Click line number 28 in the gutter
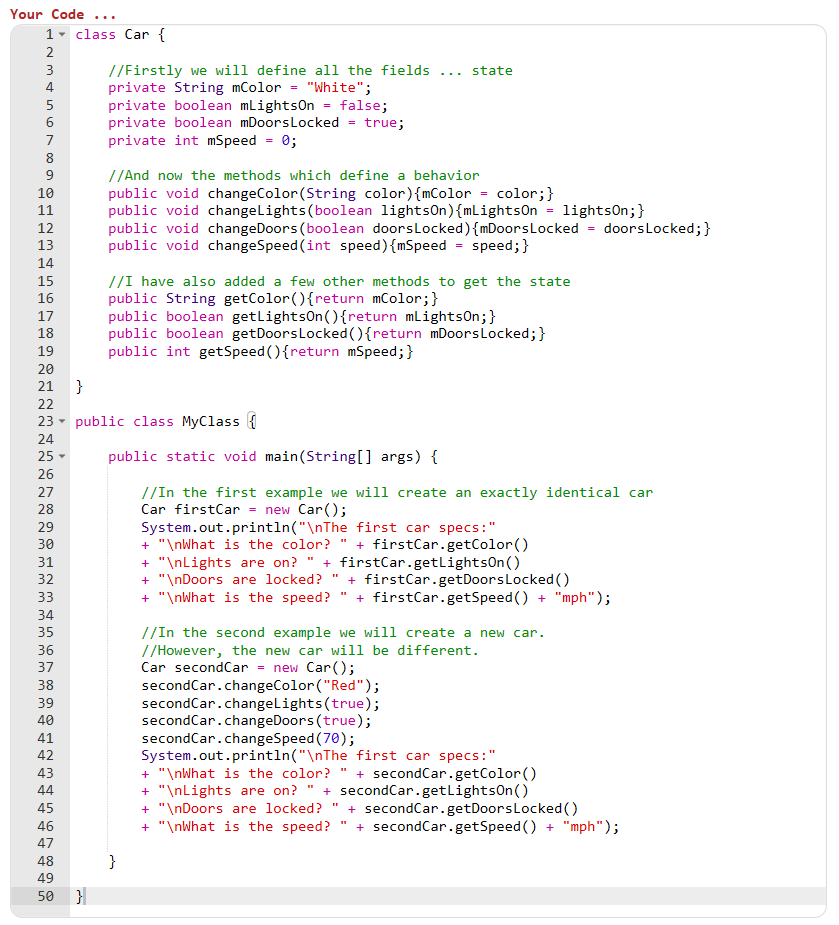839x925 pixels. [x=44, y=510]
